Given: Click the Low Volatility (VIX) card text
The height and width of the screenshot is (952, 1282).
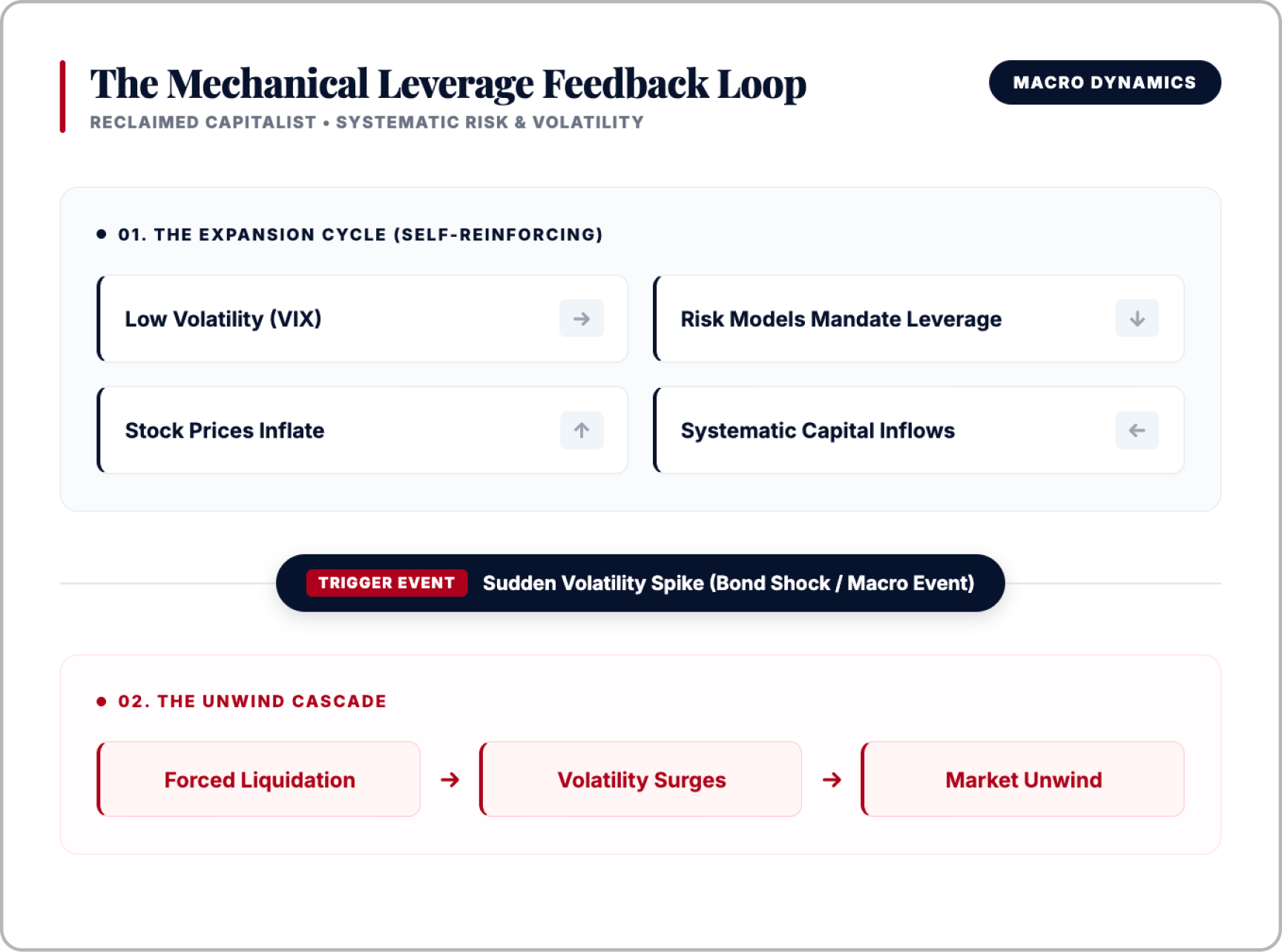Looking at the screenshot, I should pos(223,319).
